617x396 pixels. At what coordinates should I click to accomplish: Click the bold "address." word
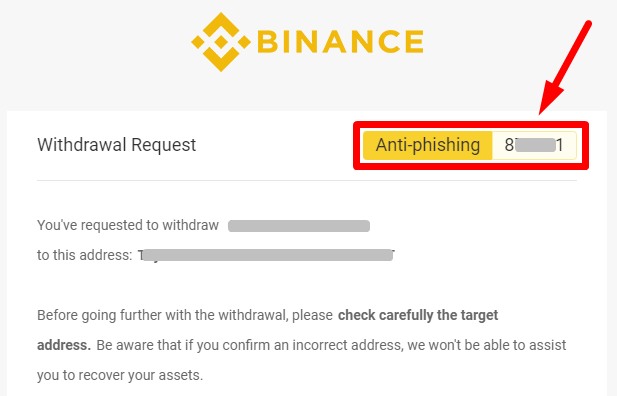pos(64,345)
